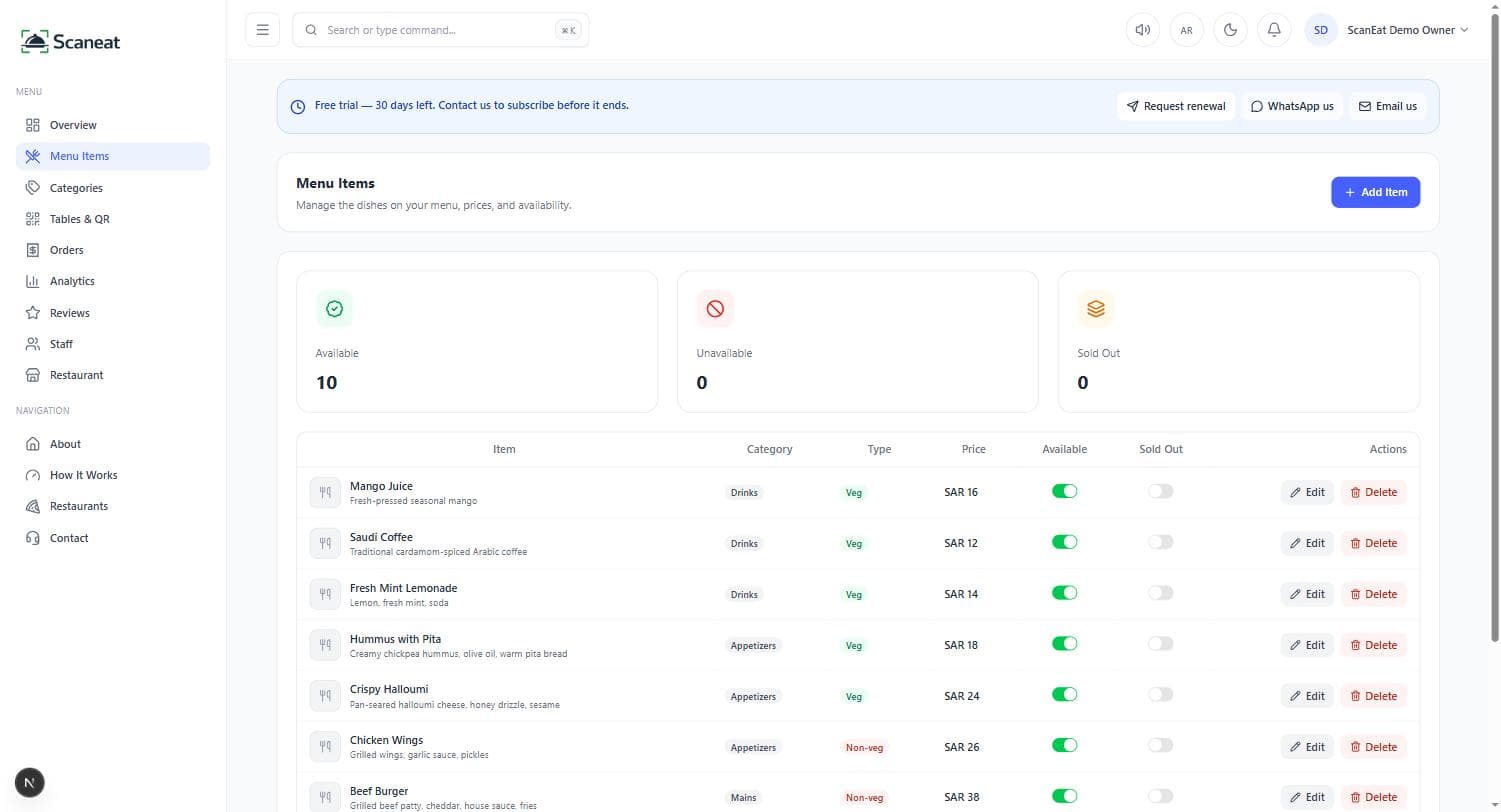Mark Saudi Coffee as Sold Out
The width and height of the screenshot is (1501, 812).
[x=1160, y=542]
